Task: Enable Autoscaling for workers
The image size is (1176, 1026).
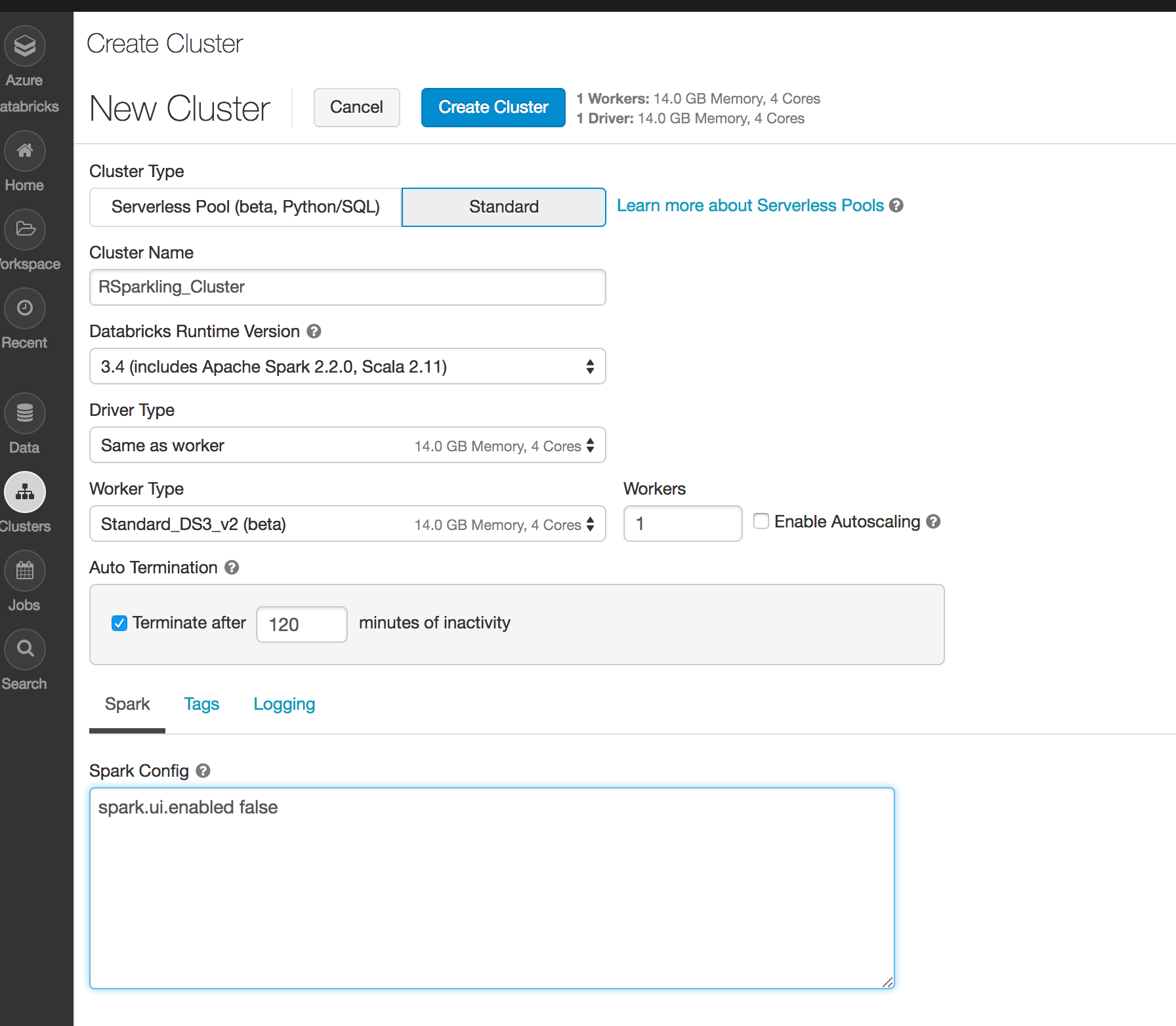Action: point(761,521)
